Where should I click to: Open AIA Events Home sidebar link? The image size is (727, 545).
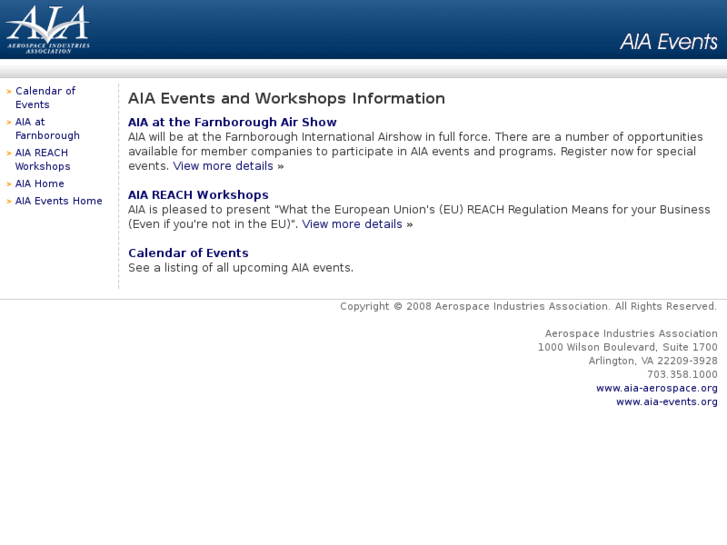tap(58, 201)
